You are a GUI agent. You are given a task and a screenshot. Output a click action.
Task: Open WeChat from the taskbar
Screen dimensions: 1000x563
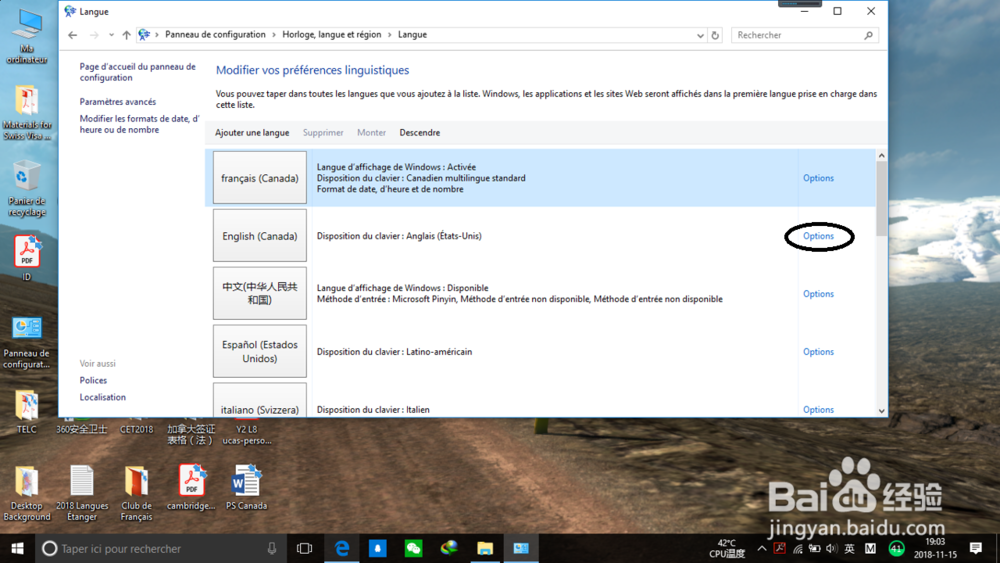click(x=413, y=548)
